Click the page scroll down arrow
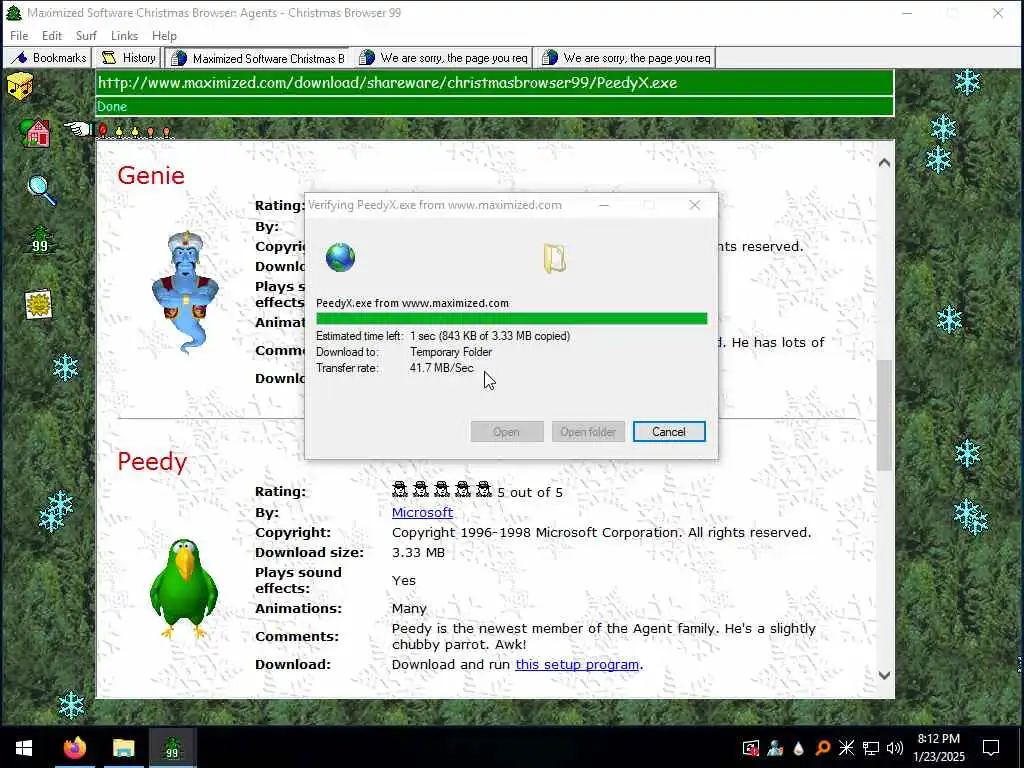The height and width of the screenshot is (768, 1024). pyautogui.click(x=884, y=676)
